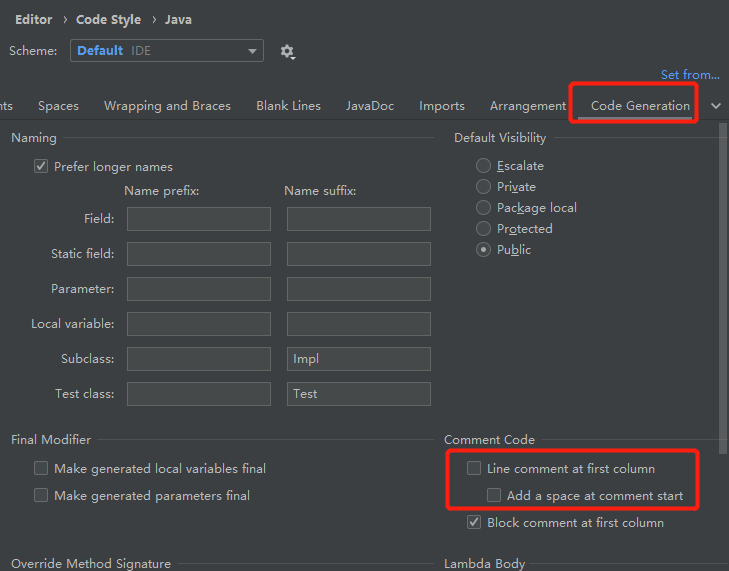The width and height of the screenshot is (729, 571).
Task: Select the Private visibility radio button
Action: click(x=484, y=187)
